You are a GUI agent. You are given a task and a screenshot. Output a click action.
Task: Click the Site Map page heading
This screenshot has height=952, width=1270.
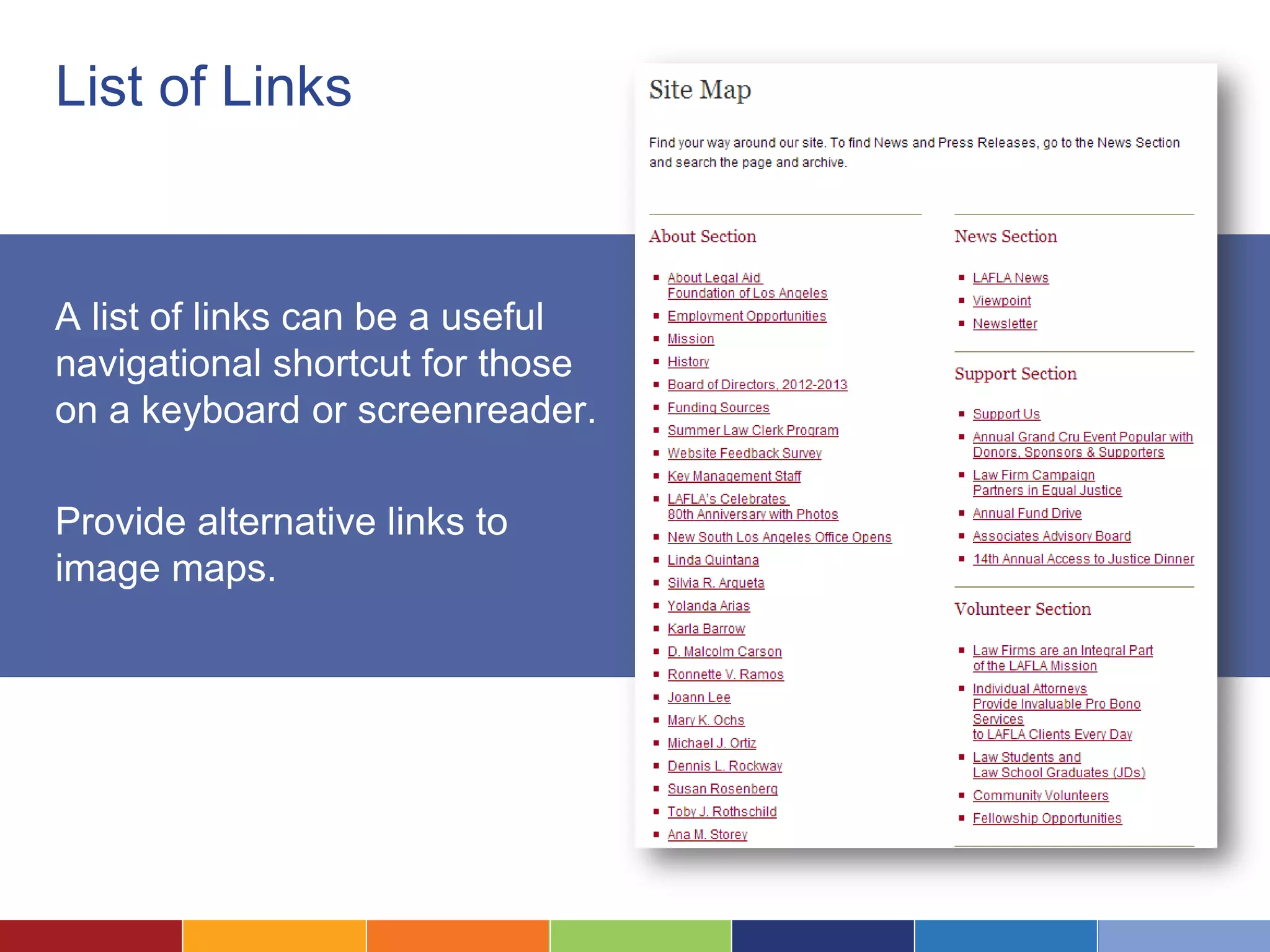pyautogui.click(x=700, y=90)
